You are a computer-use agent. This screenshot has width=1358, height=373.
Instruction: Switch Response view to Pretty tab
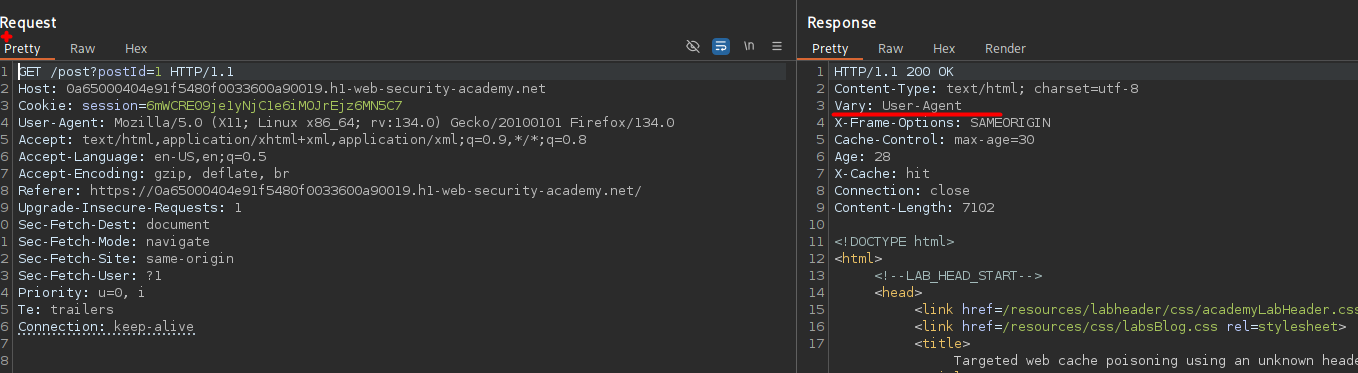tap(830, 48)
